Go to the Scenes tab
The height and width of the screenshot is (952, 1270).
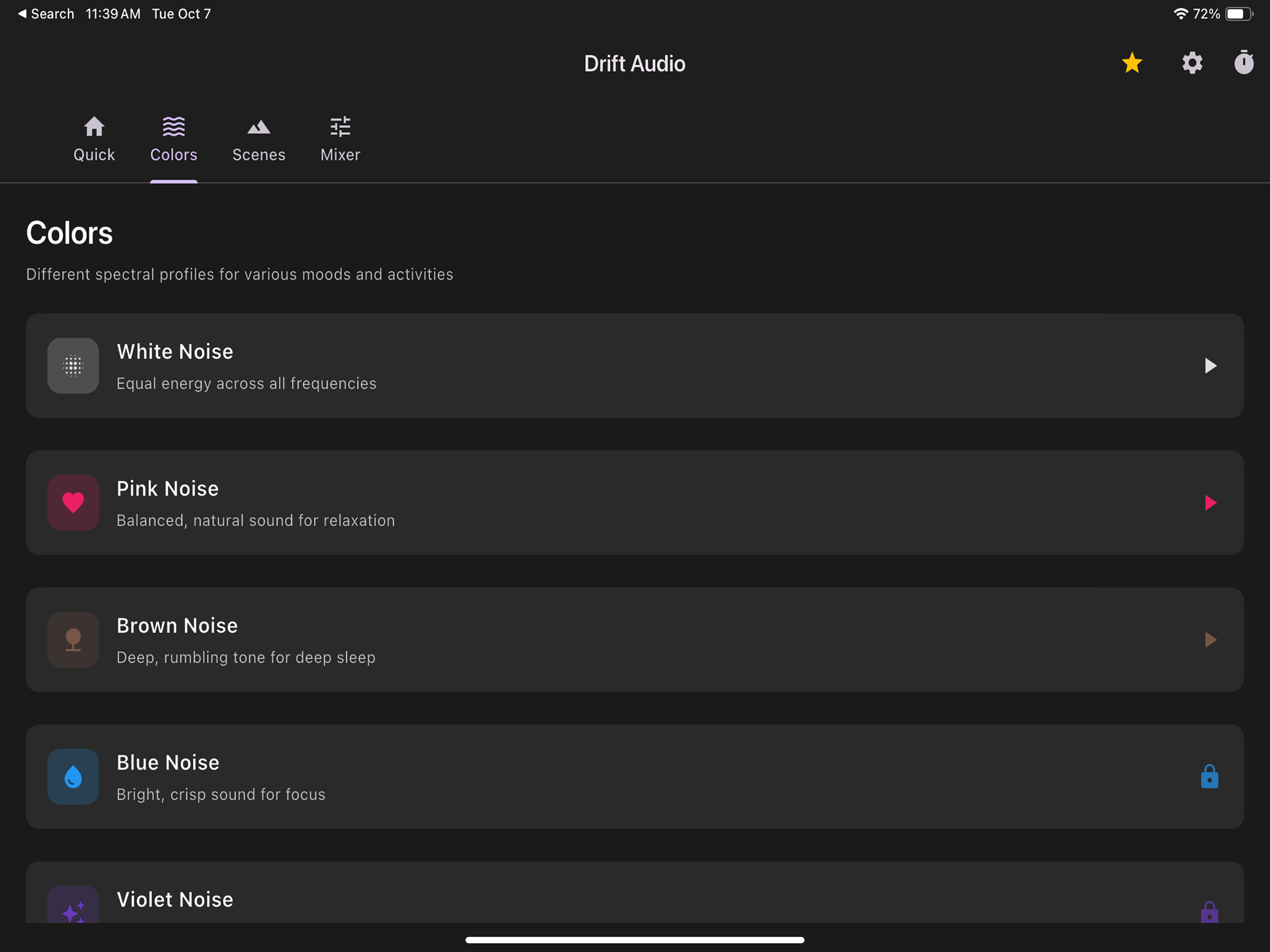click(x=258, y=139)
